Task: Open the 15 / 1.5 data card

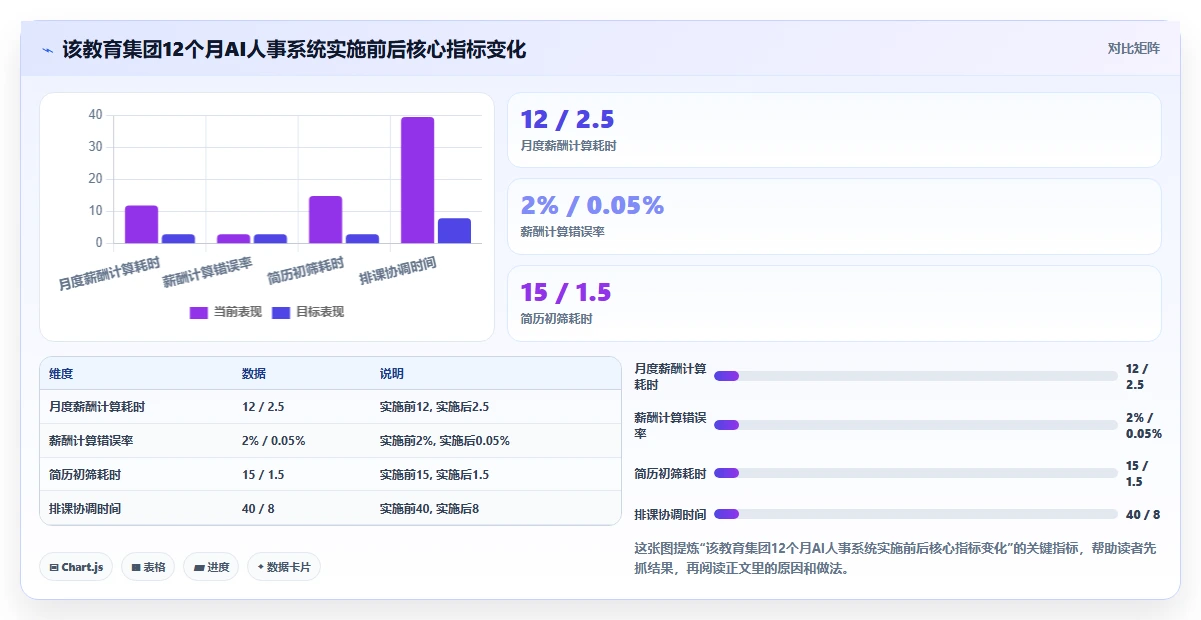Action: point(834,303)
